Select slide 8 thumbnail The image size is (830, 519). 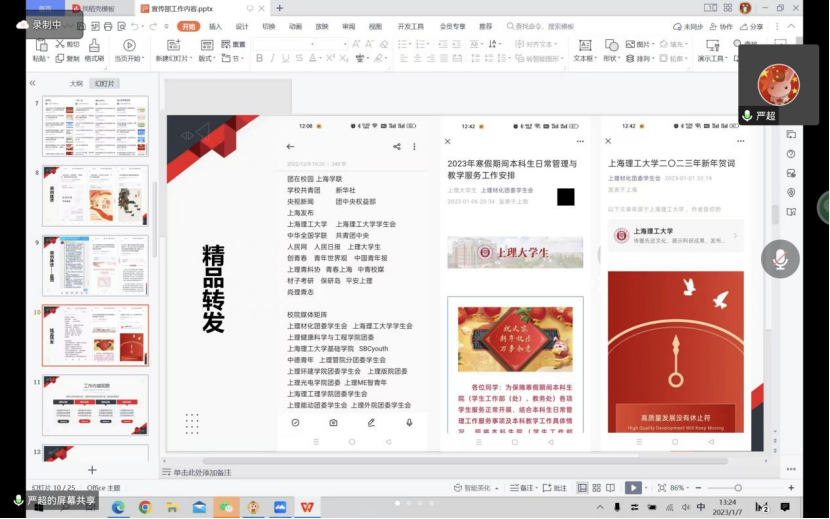[x=95, y=195]
